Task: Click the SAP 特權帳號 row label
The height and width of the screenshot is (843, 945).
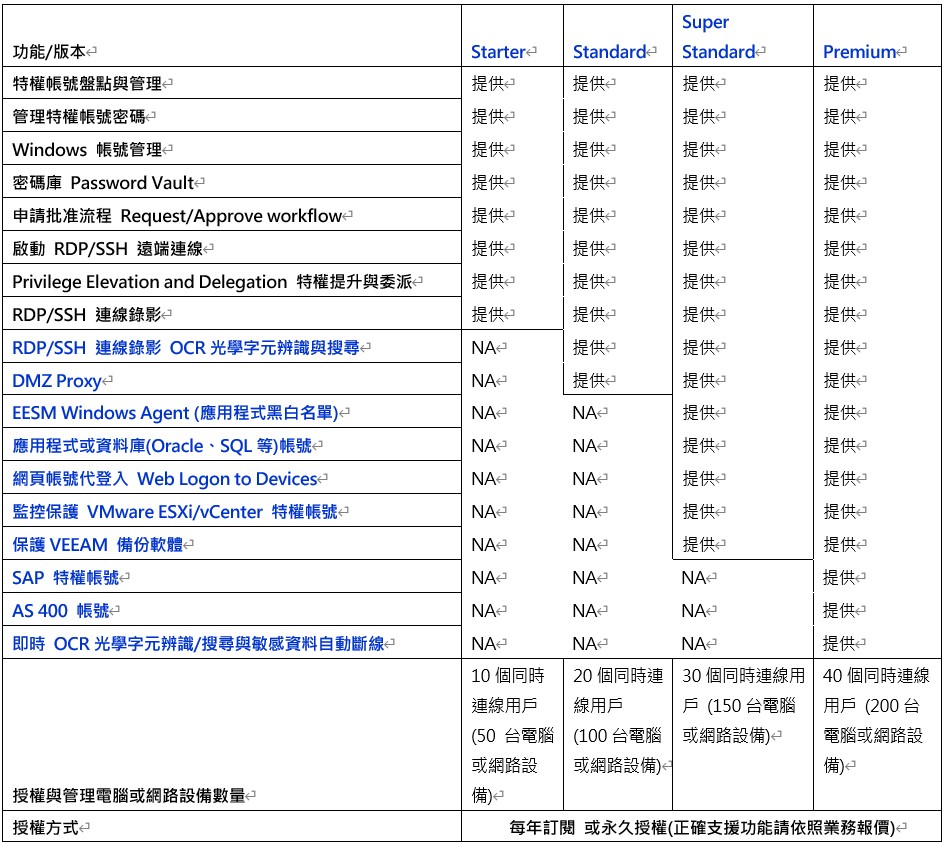Action: point(66,578)
